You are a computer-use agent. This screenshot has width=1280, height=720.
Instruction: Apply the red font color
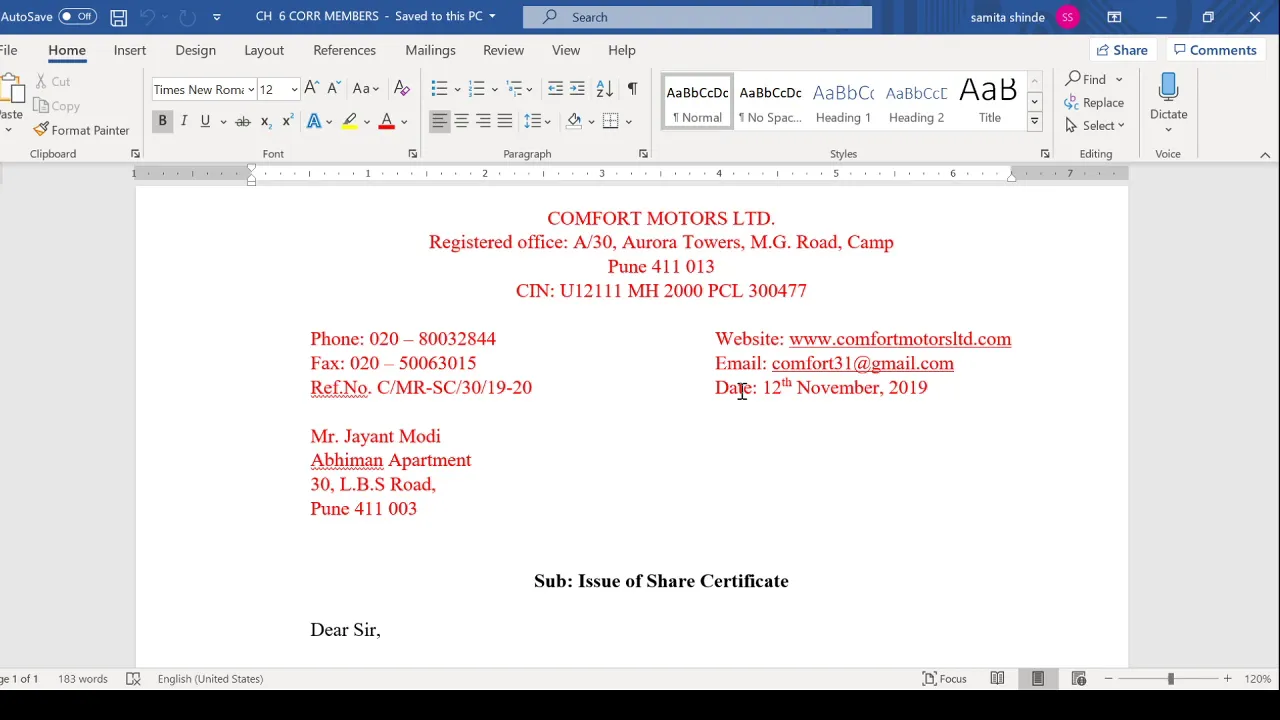[x=386, y=121]
